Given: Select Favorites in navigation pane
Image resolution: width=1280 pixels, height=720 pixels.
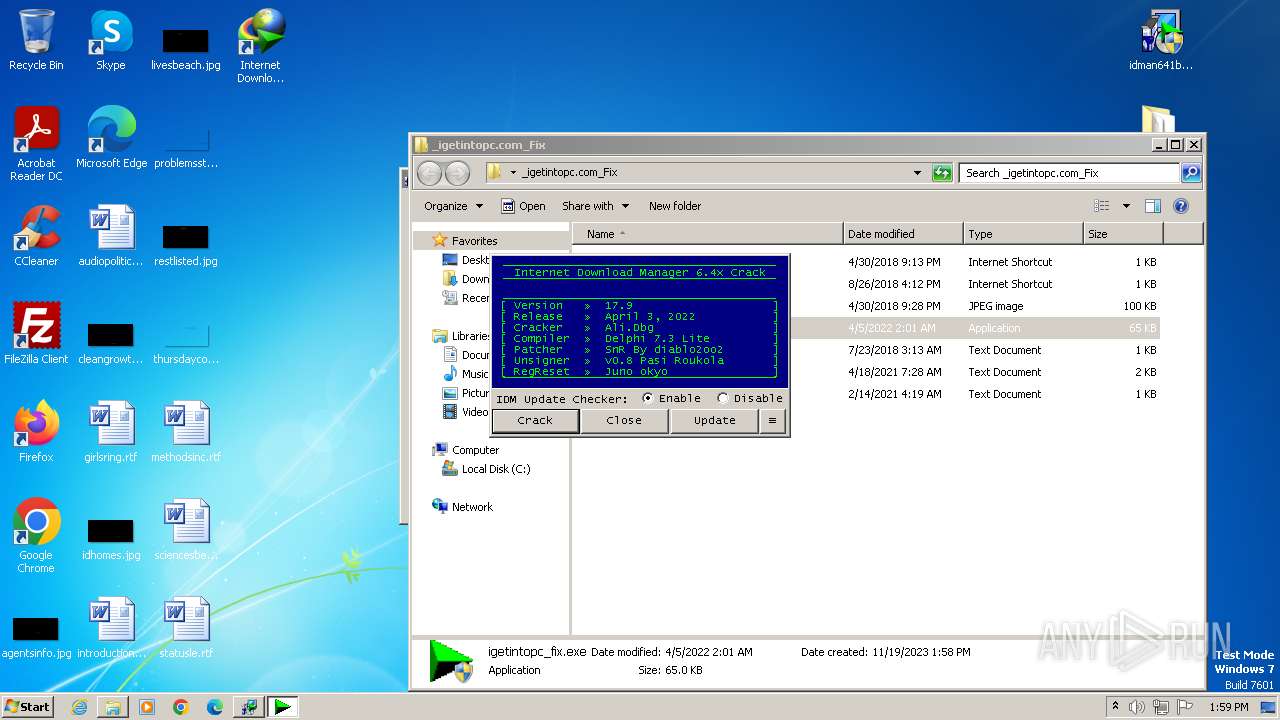Looking at the screenshot, I should pos(474,241).
